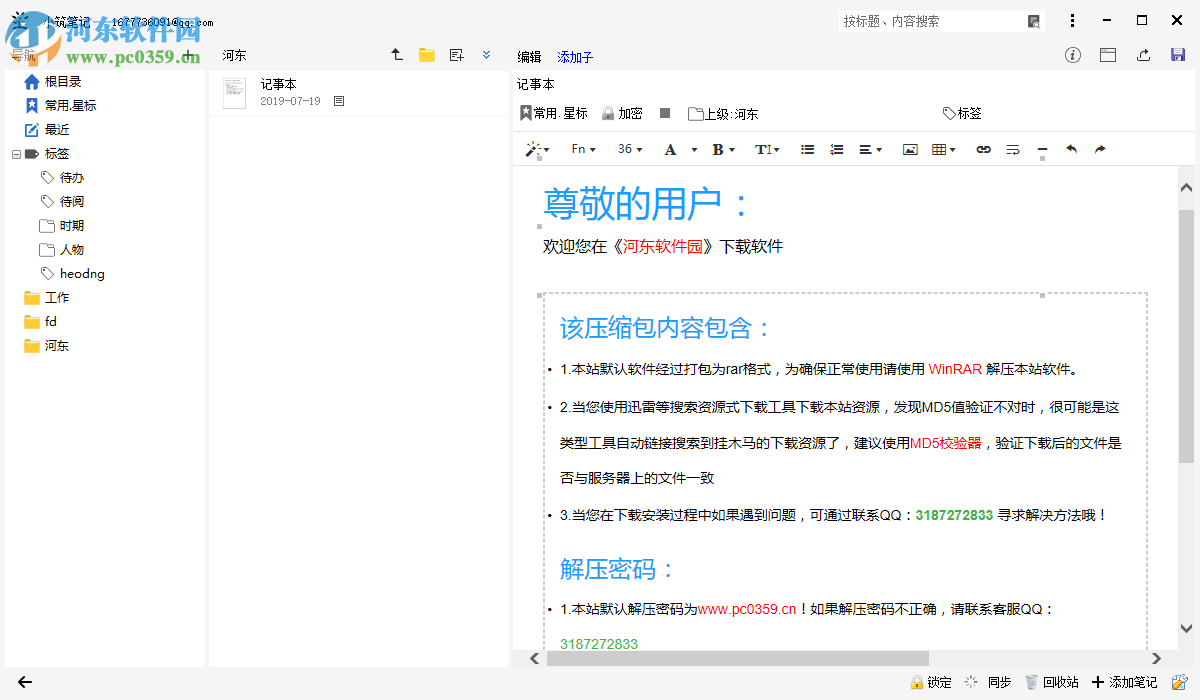Click 添加笔记 to add a new note
Image resolution: width=1200 pixels, height=700 pixels.
(1126, 681)
